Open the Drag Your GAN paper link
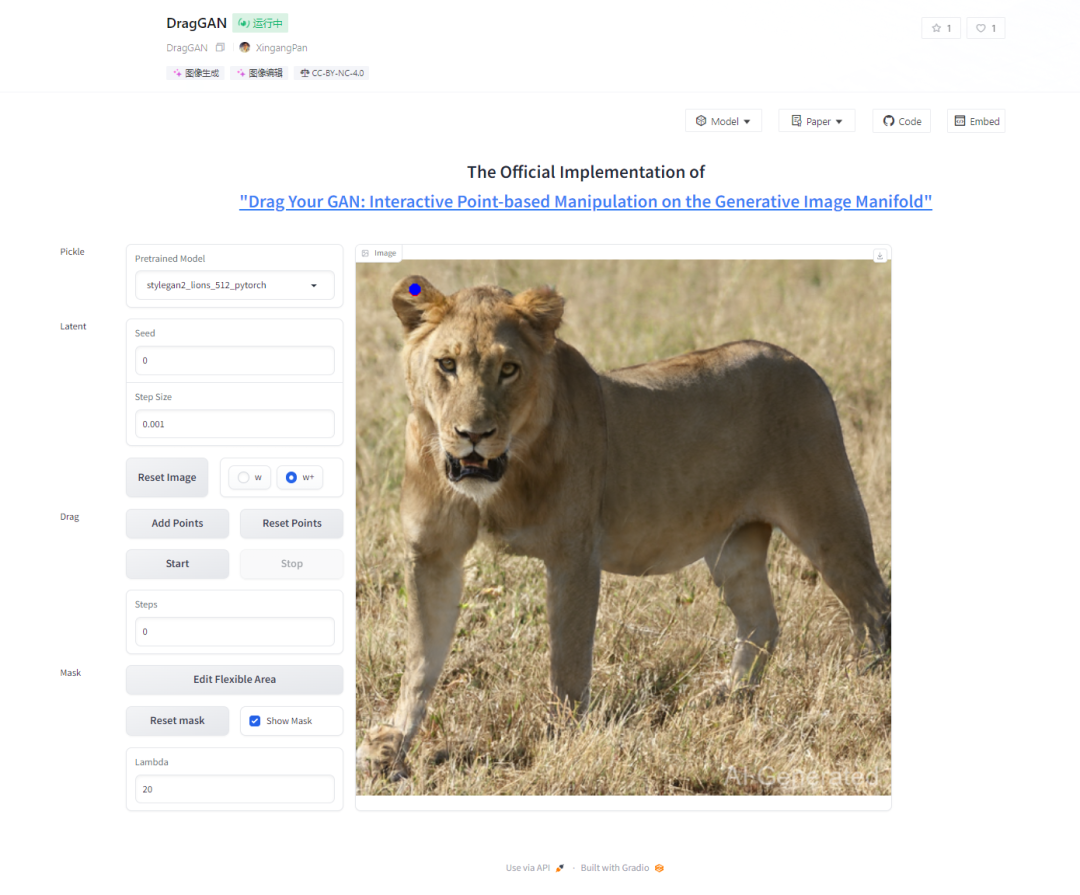This screenshot has height=895, width=1080. [x=586, y=201]
